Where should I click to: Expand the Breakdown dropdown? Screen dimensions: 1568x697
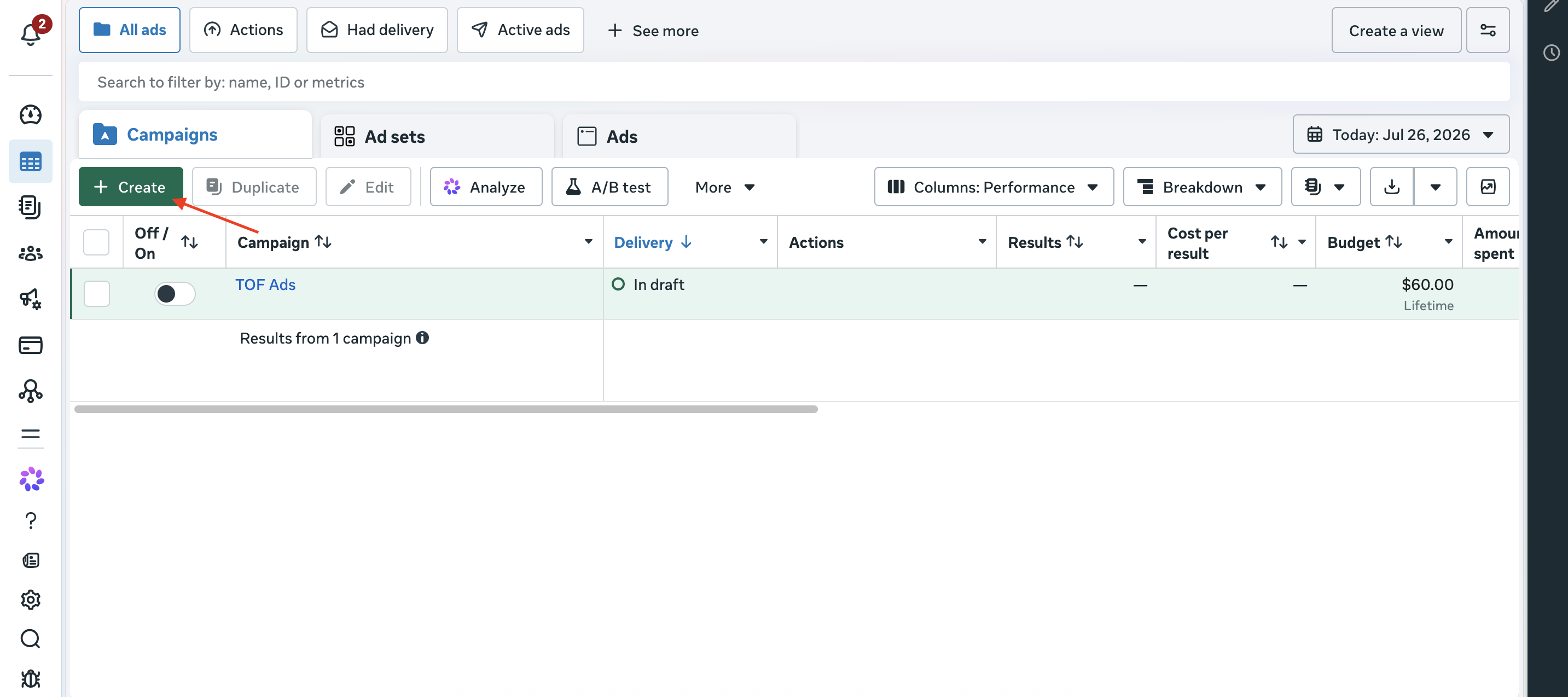pos(1202,187)
